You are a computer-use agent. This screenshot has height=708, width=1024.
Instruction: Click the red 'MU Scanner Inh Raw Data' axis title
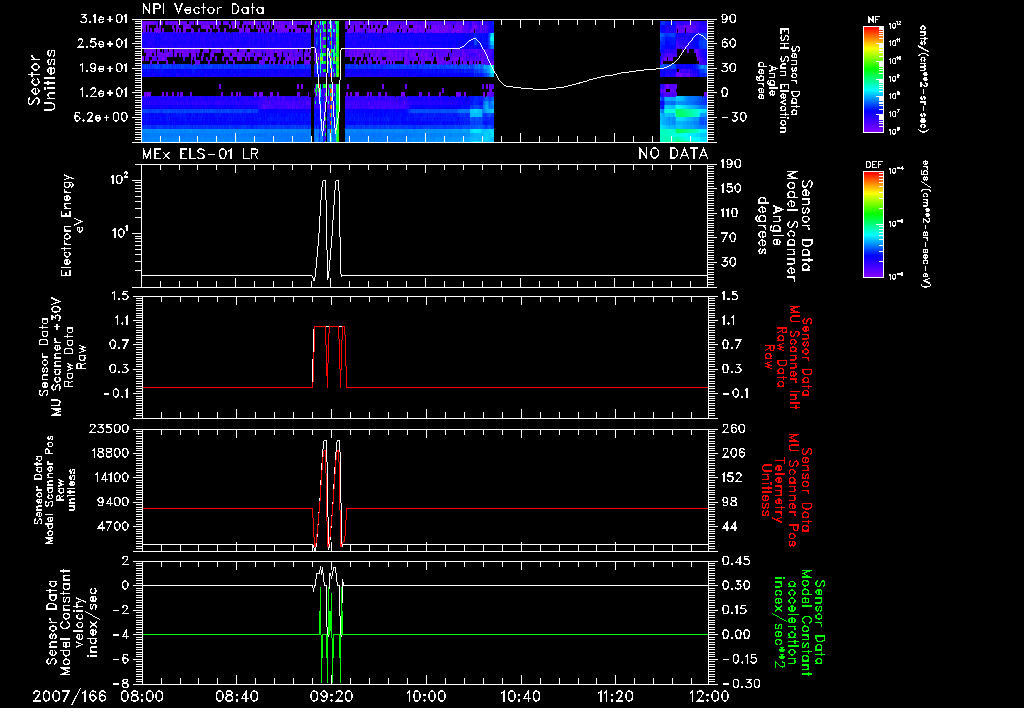coord(788,357)
